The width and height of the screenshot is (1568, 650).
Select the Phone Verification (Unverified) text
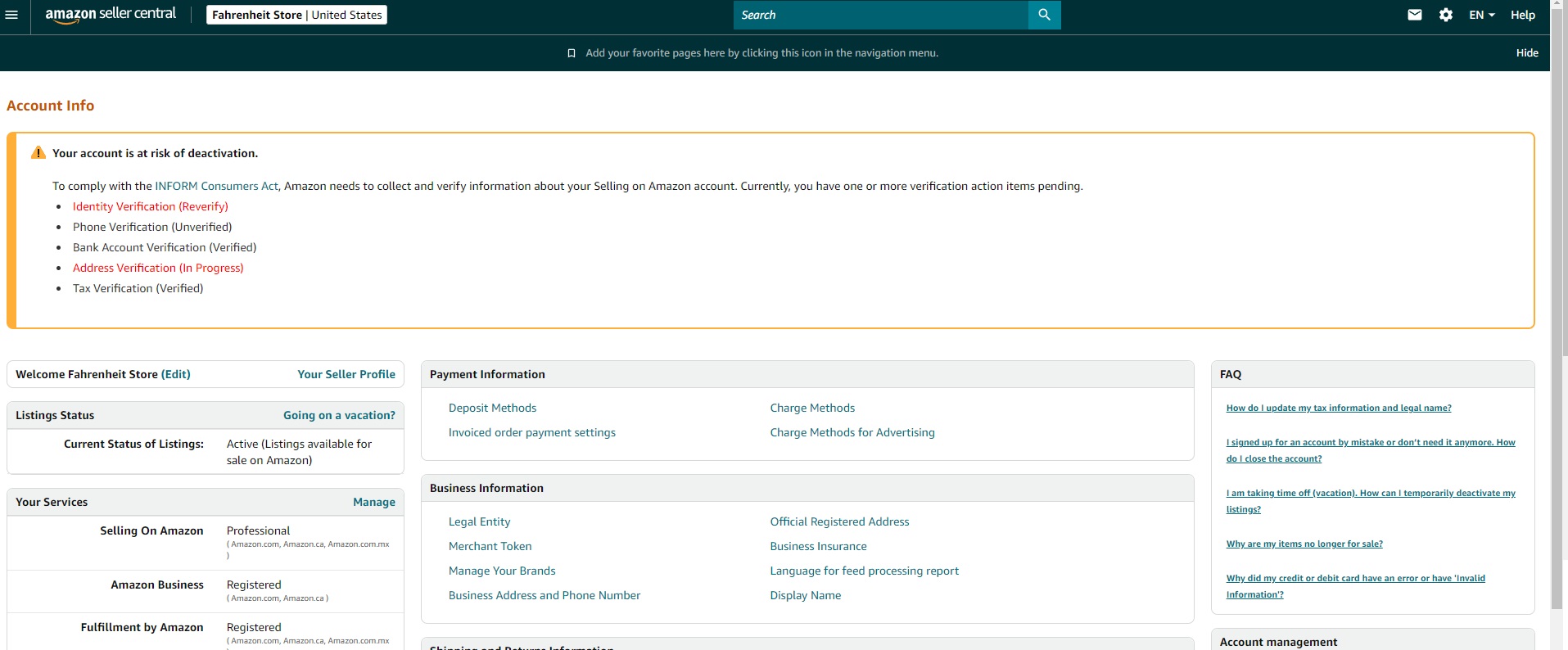pos(152,227)
